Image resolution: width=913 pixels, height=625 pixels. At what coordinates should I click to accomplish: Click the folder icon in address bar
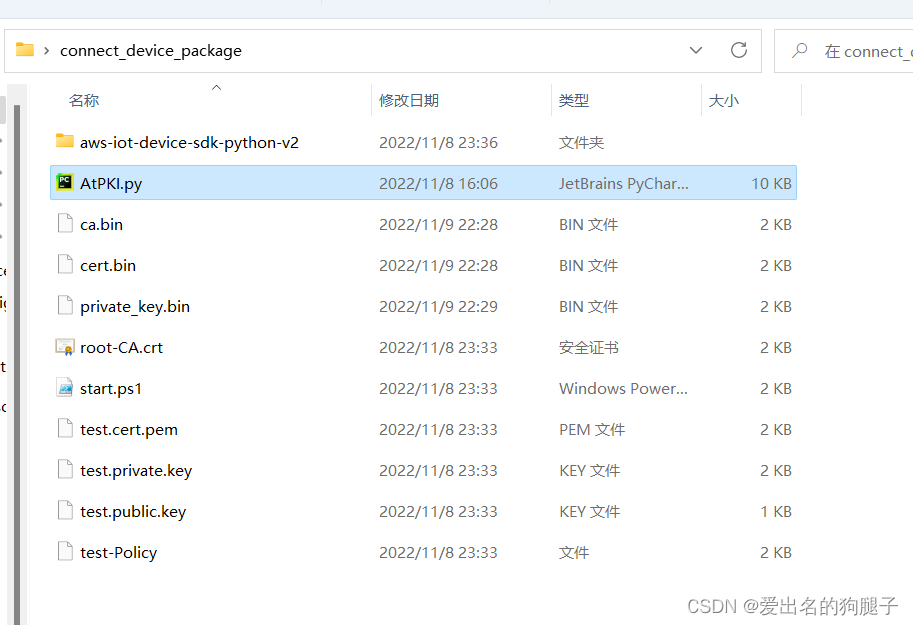(x=24, y=50)
